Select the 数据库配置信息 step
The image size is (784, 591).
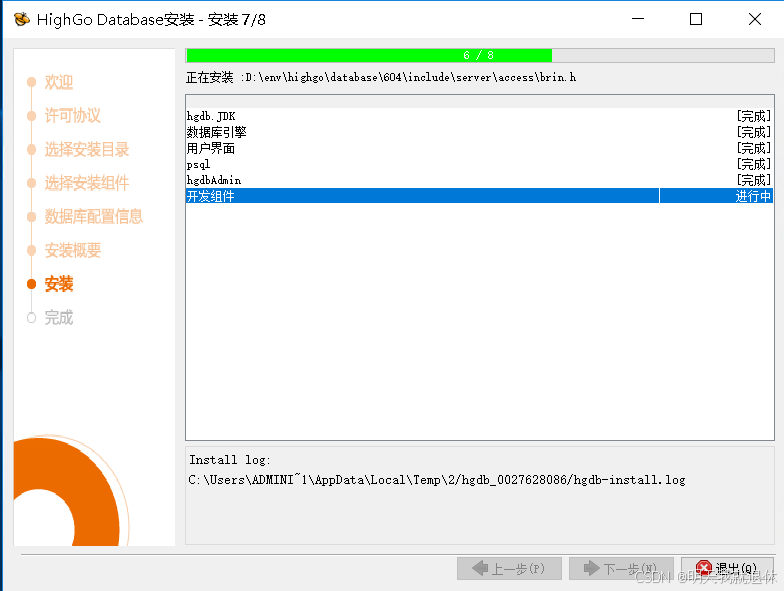(x=94, y=216)
